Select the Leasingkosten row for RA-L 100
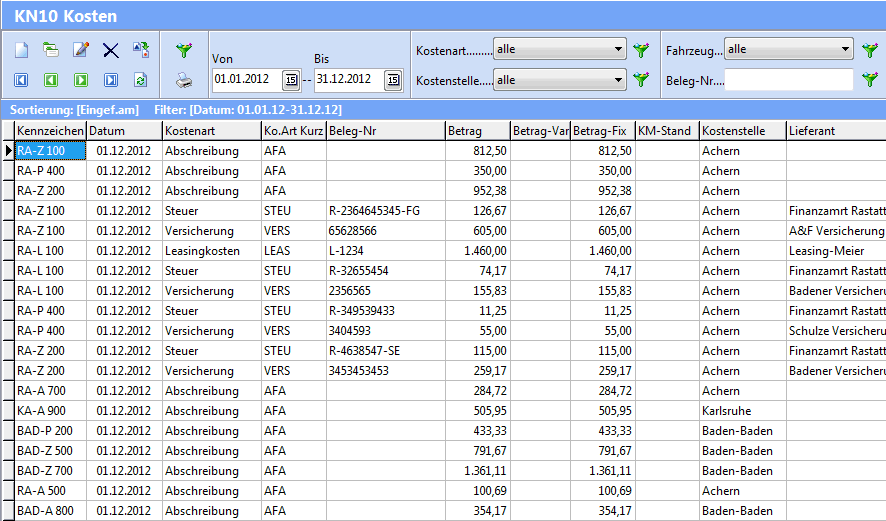 click(202, 251)
